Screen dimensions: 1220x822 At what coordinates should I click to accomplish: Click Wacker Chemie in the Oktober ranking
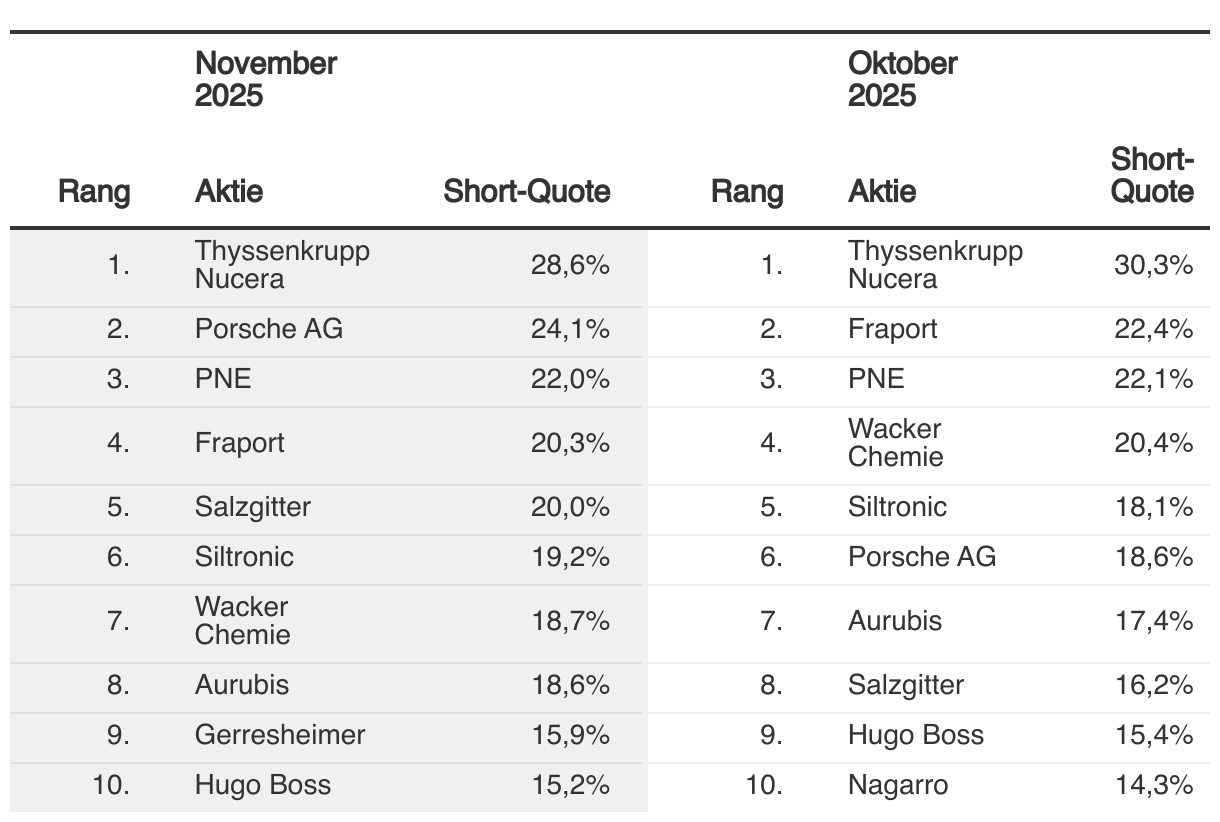[895, 443]
